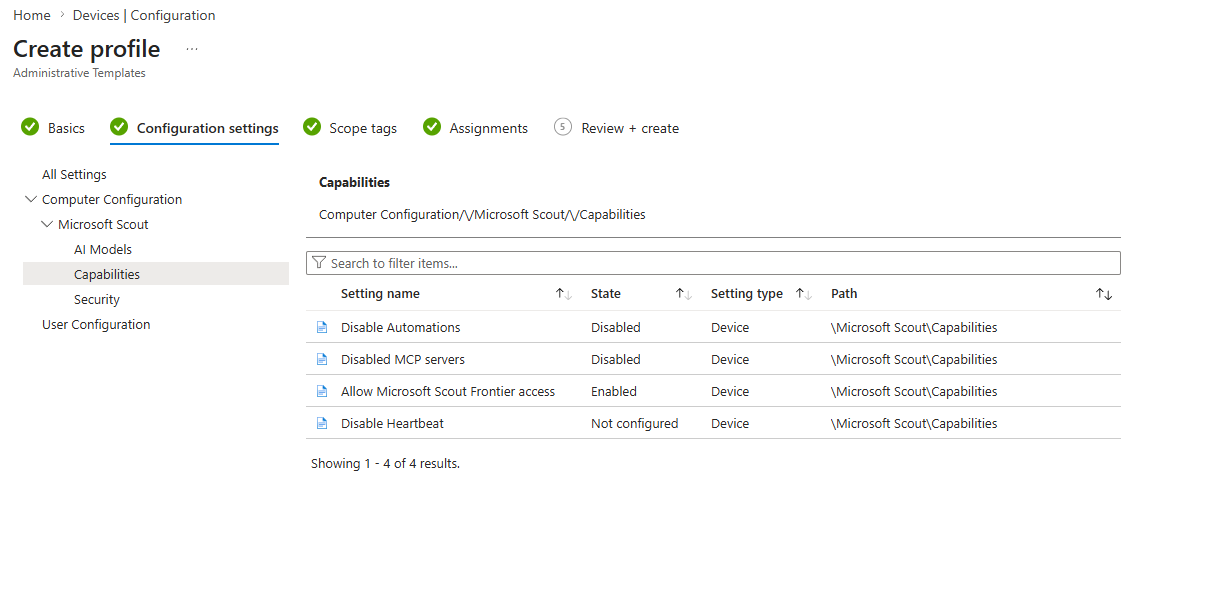Click the path cell in Disable Automations row

pyautogui.click(x=914, y=327)
